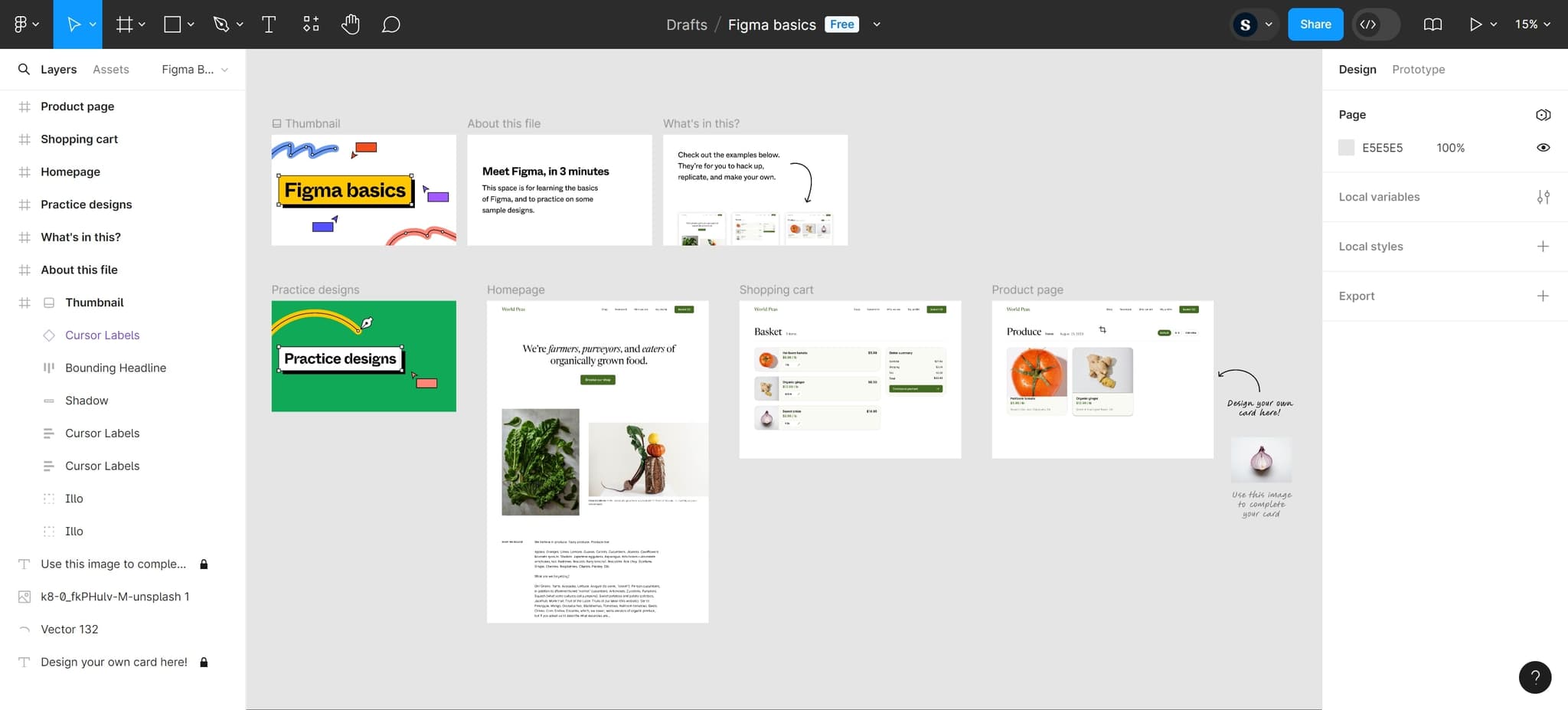
Task: Open the zoom level dropdown
Action: pos(1532,24)
